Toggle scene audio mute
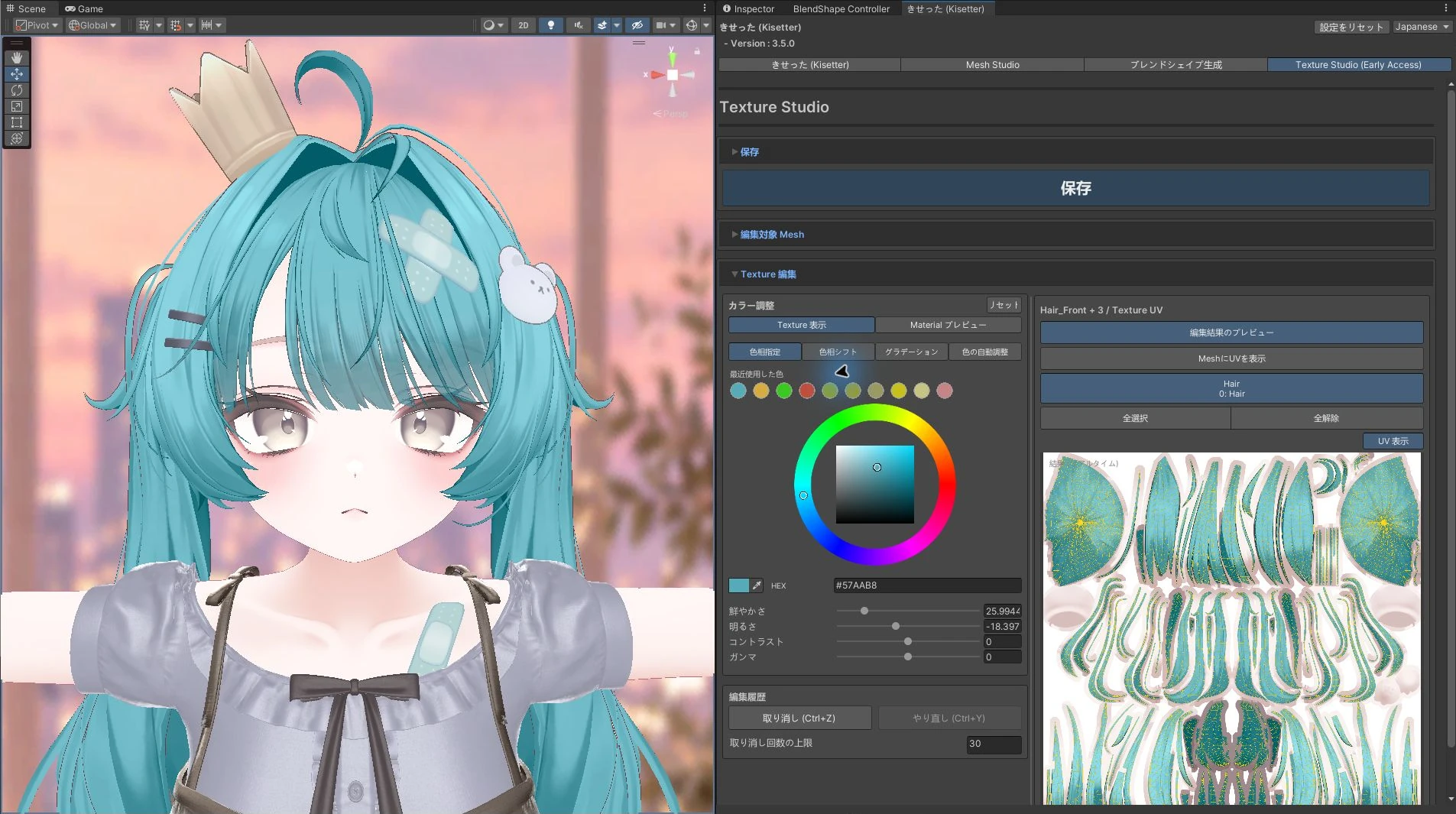Viewport: 1456px width, 814px height. pos(579,25)
